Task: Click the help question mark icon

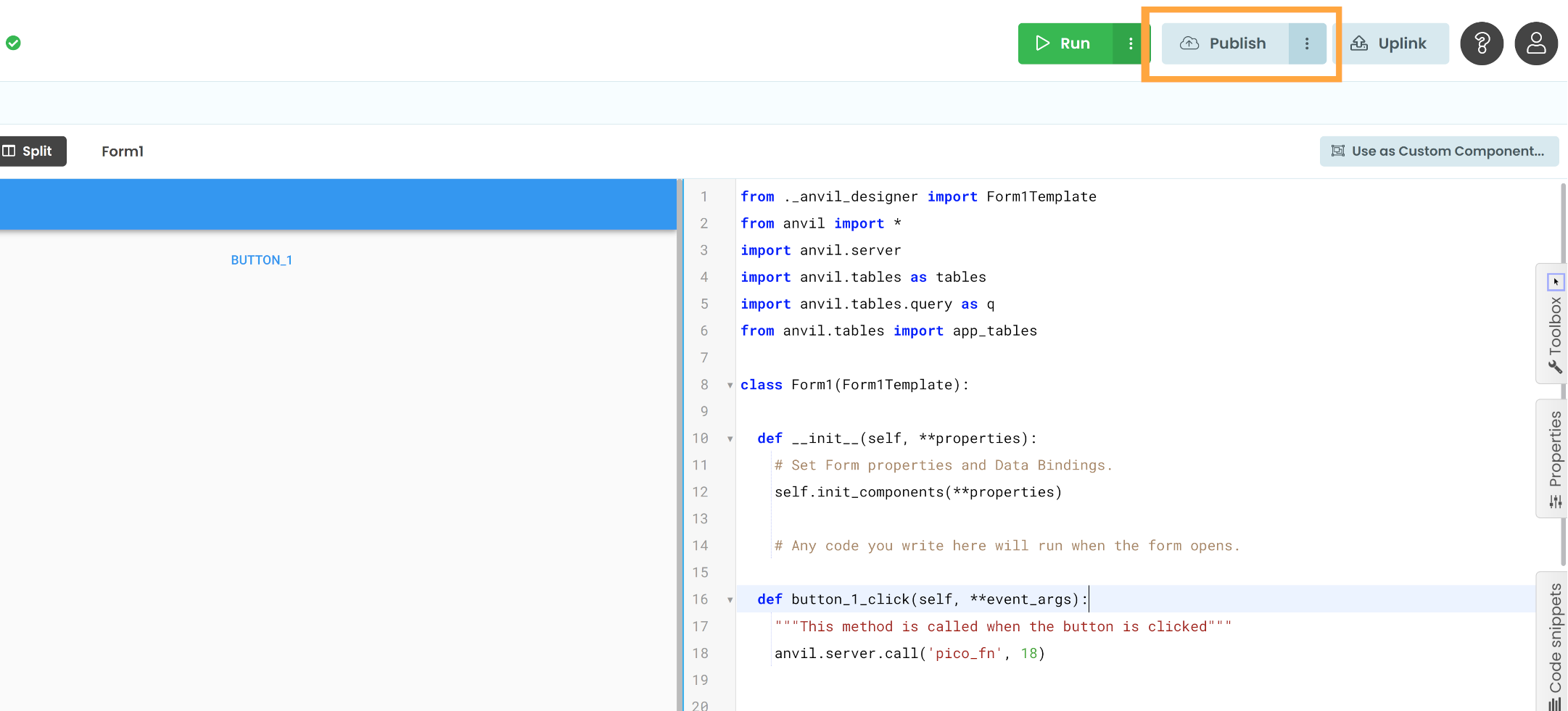Action: [x=1482, y=43]
